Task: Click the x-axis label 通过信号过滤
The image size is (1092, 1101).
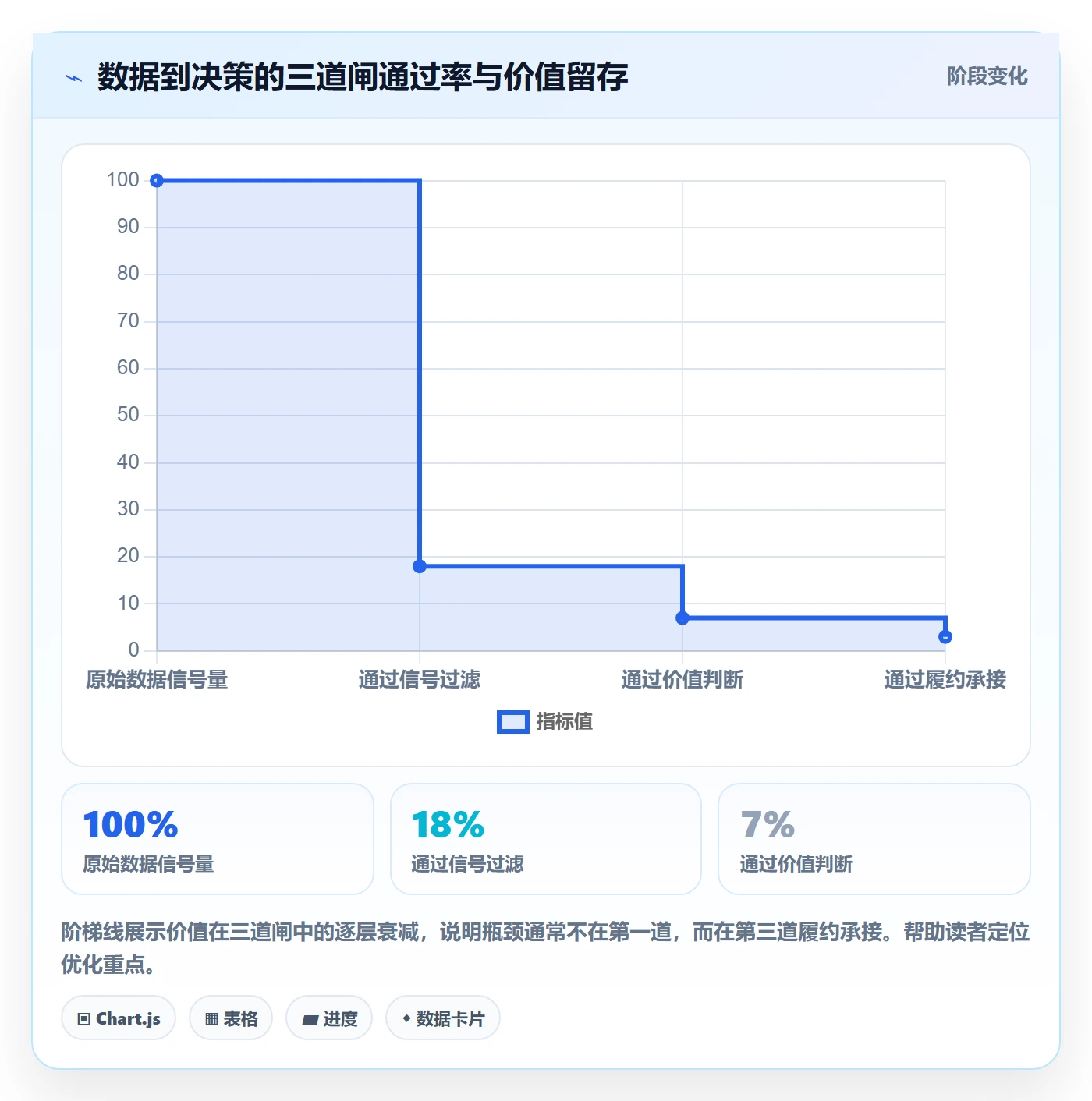Action: tap(420, 680)
